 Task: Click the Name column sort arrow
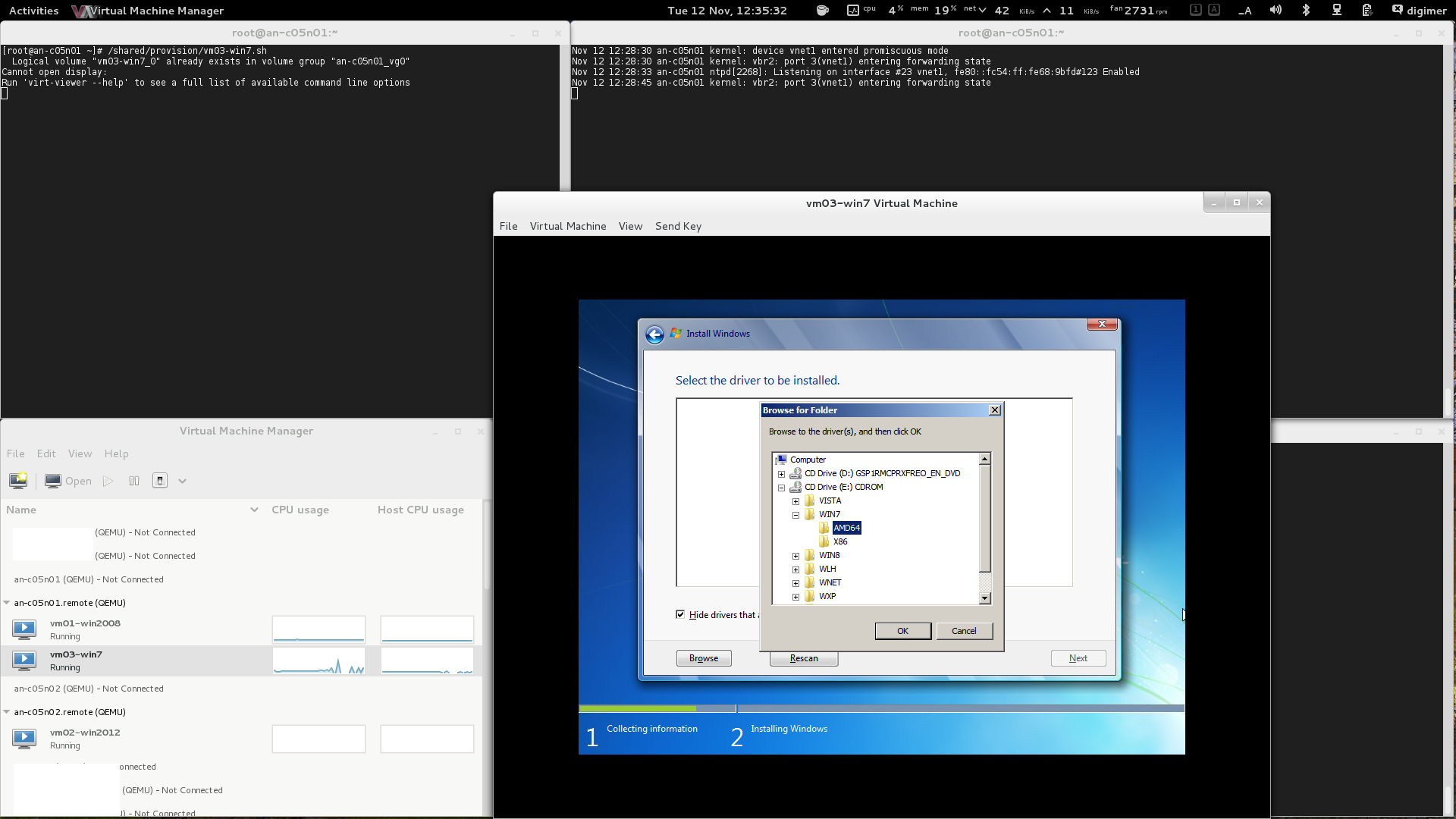coord(254,510)
